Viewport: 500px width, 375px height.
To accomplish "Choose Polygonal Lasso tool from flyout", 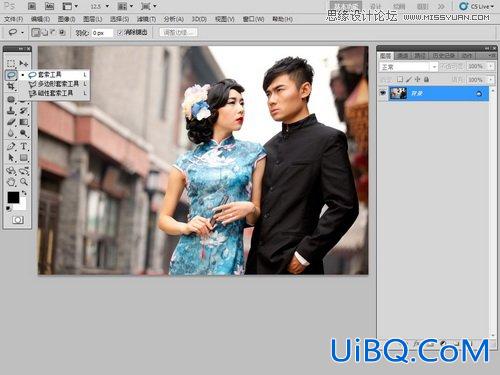I will pos(58,84).
